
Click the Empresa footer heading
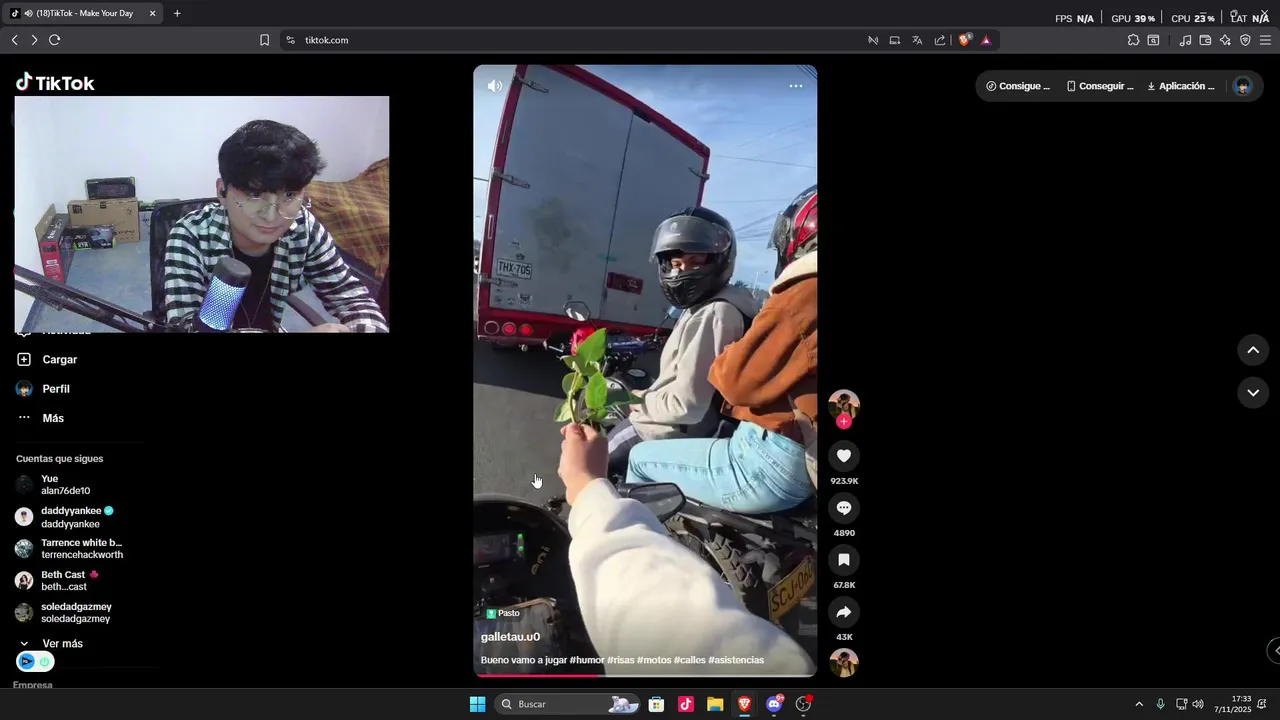(x=33, y=685)
